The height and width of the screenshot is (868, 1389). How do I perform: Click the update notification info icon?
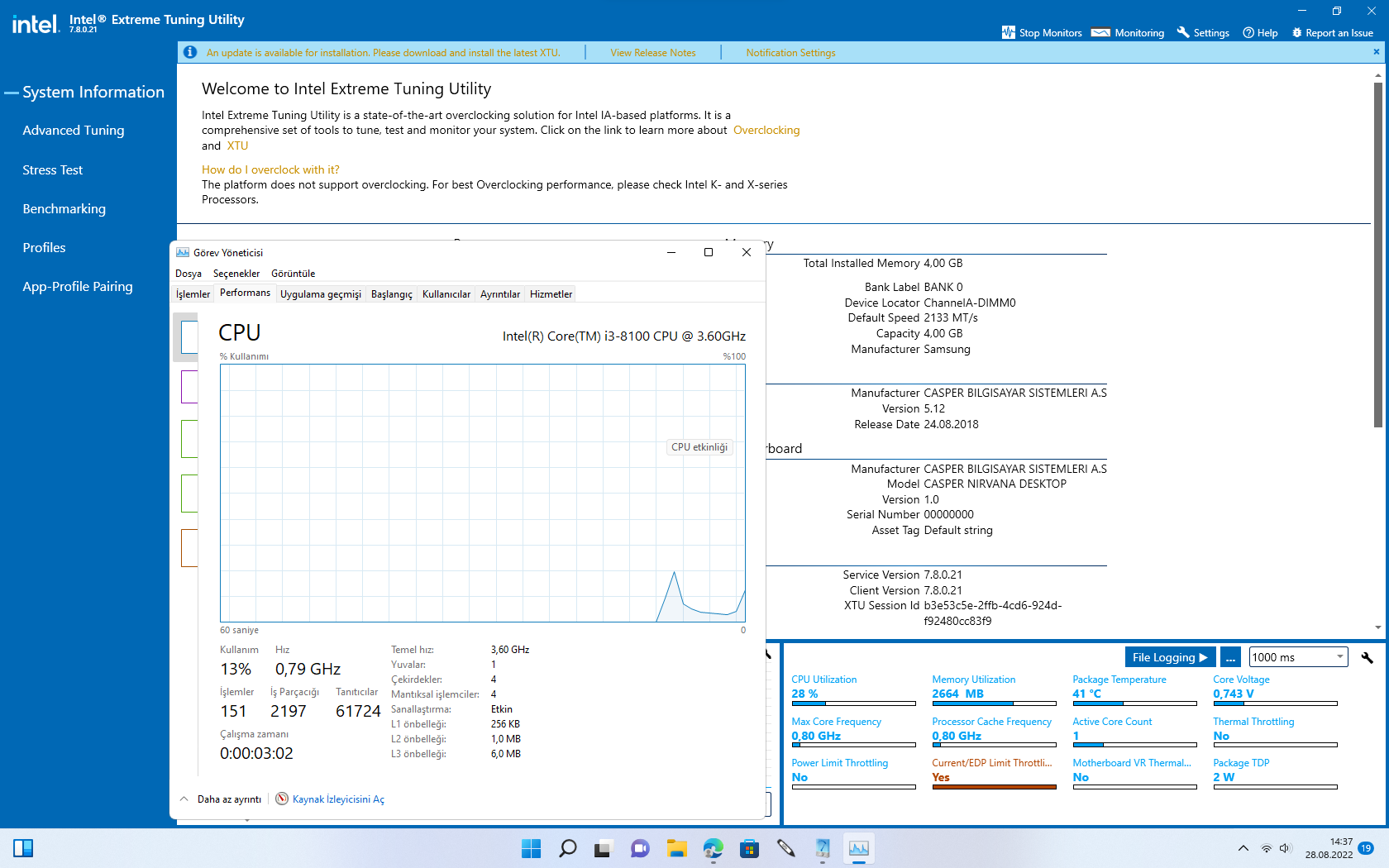click(x=190, y=52)
